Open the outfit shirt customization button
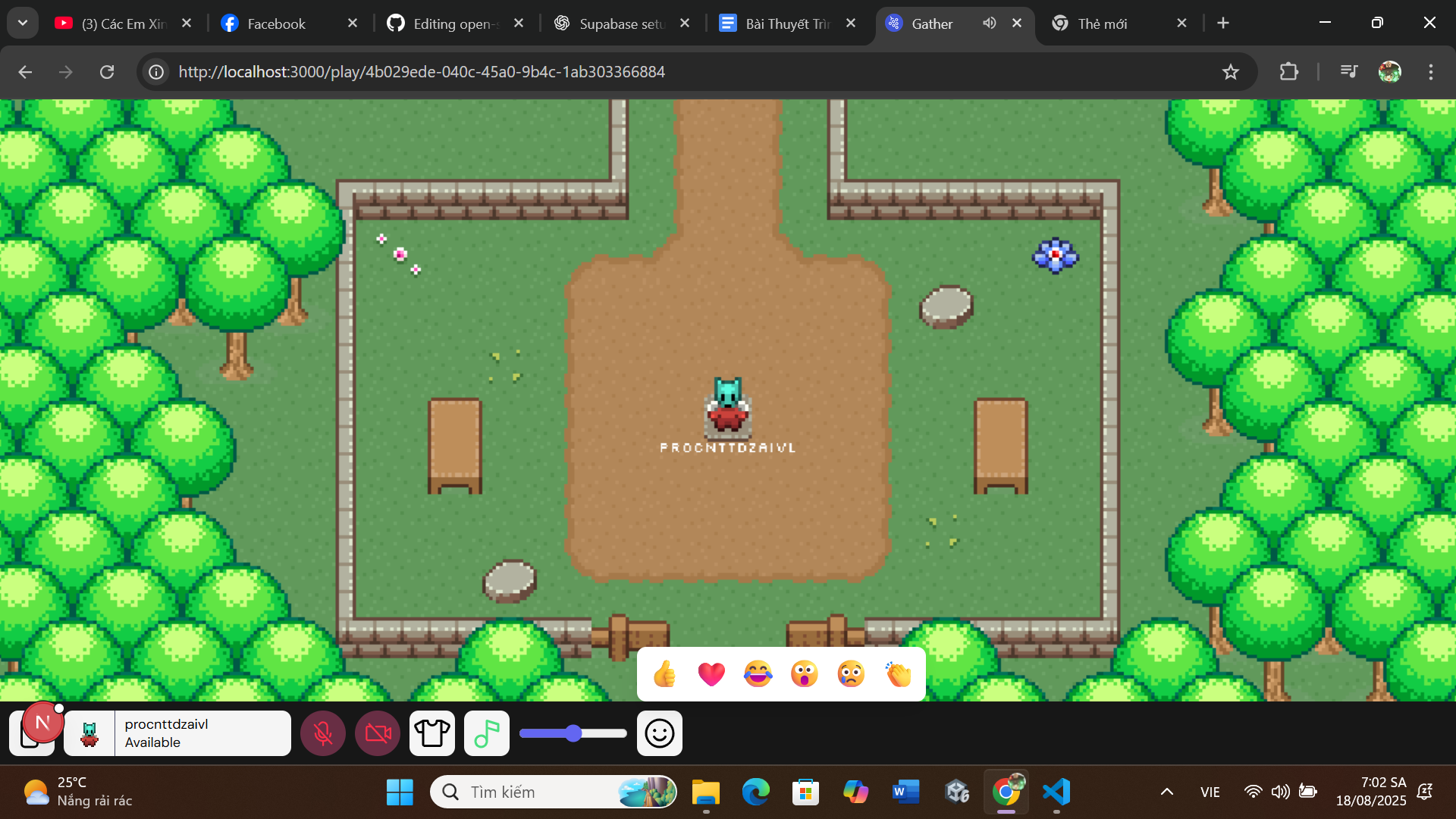This screenshot has height=819, width=1456. click(432, 733)
